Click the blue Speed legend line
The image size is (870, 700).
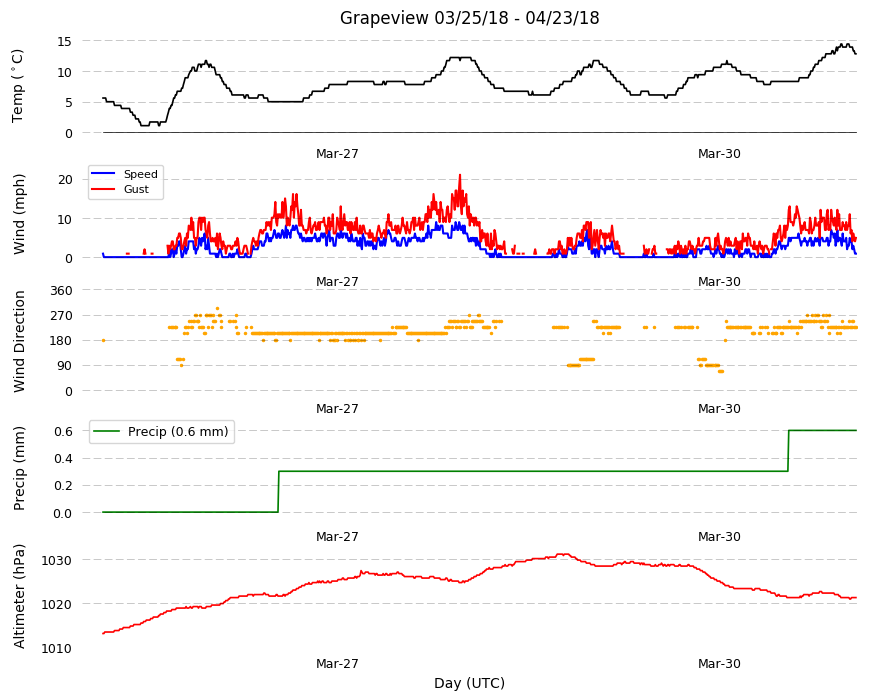103,174
